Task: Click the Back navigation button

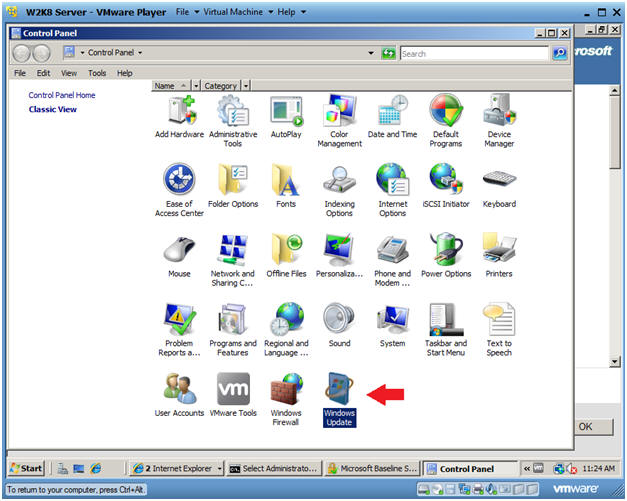Action: 21,53
